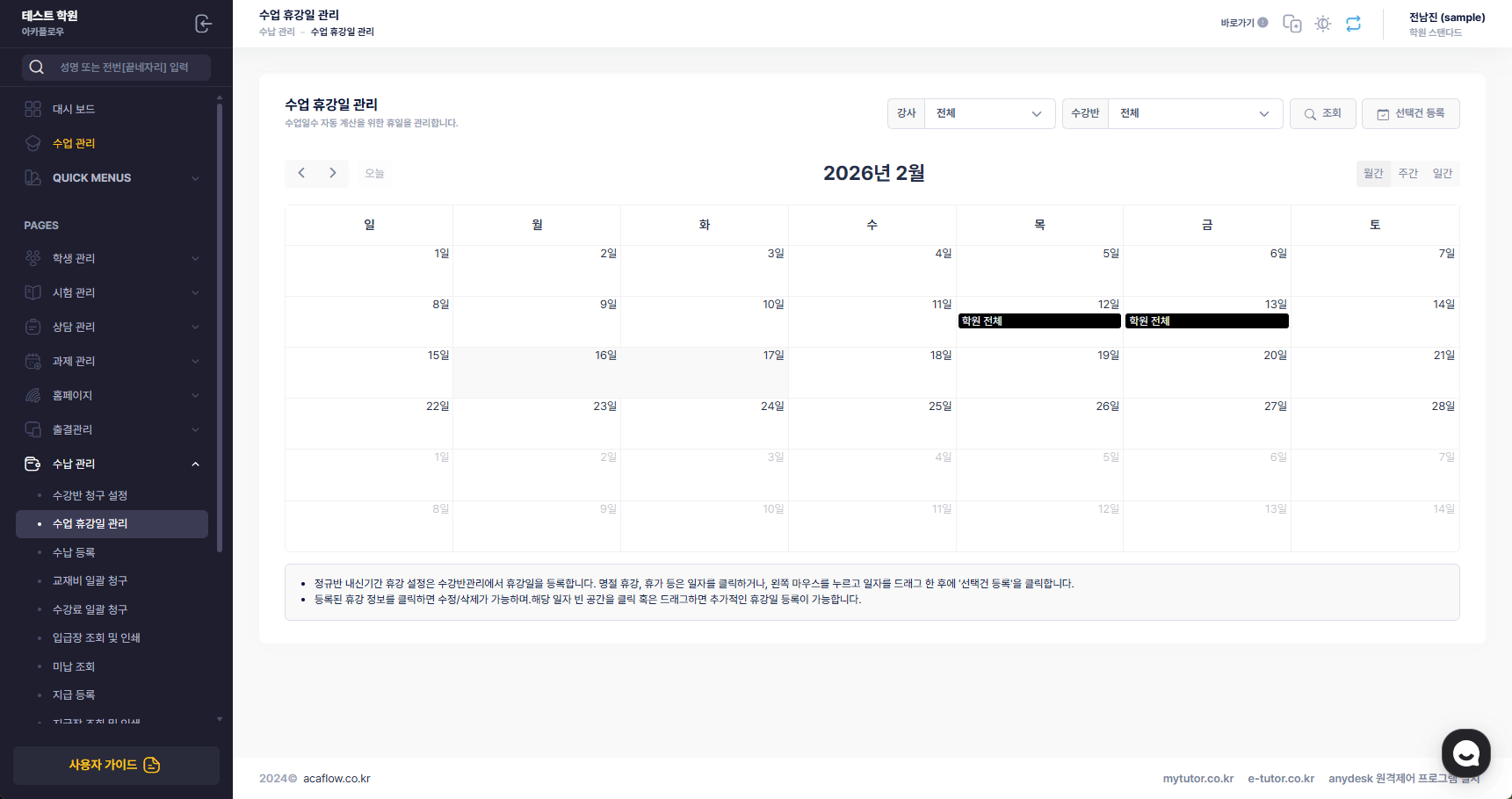Open the 강사 전체 dropdown

[x=988, y=113]
